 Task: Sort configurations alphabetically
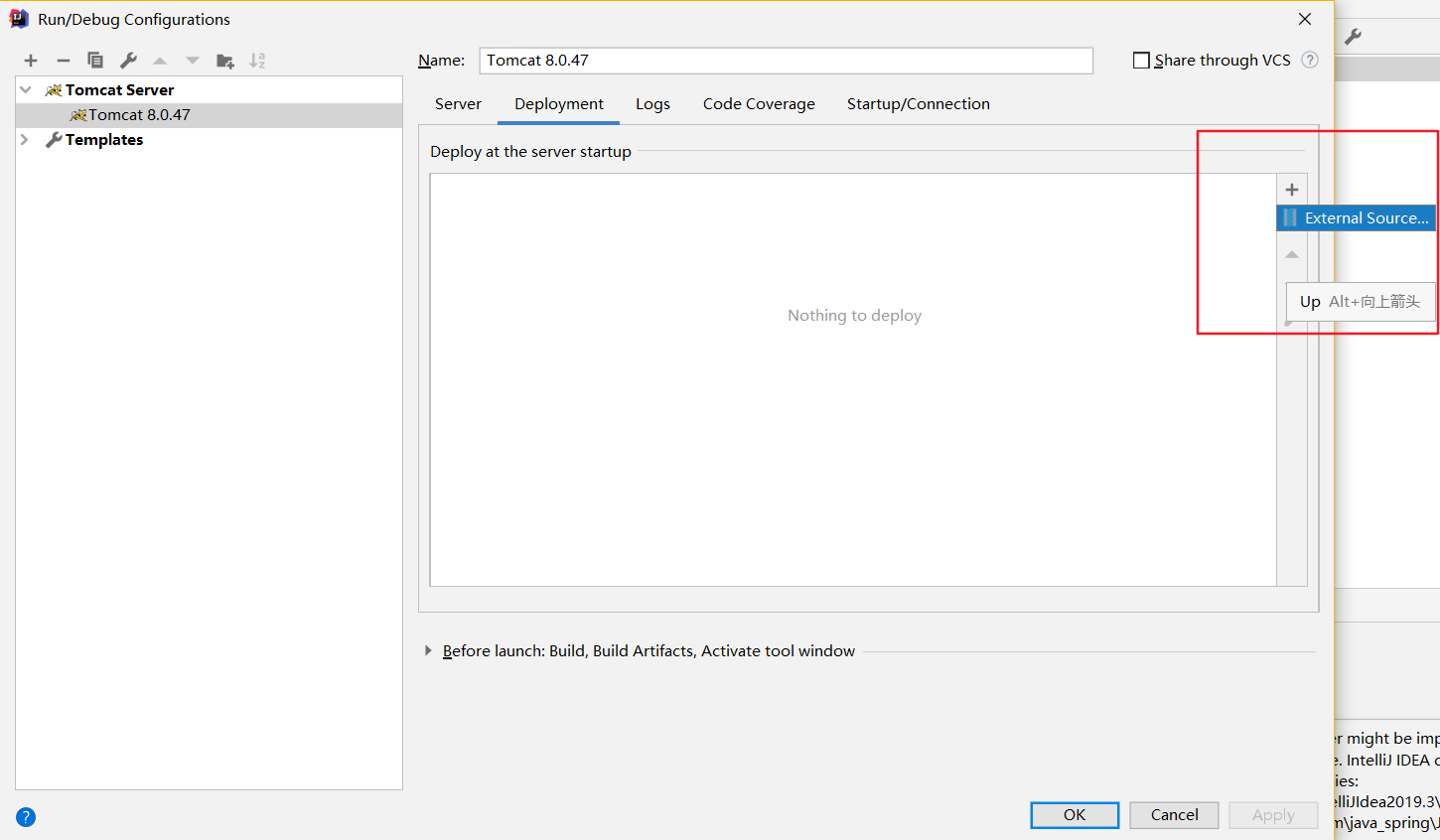pos(257,61)
